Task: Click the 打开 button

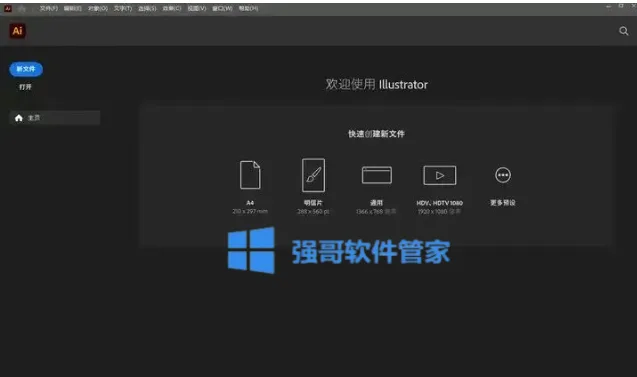Action: tap(25, 87)
